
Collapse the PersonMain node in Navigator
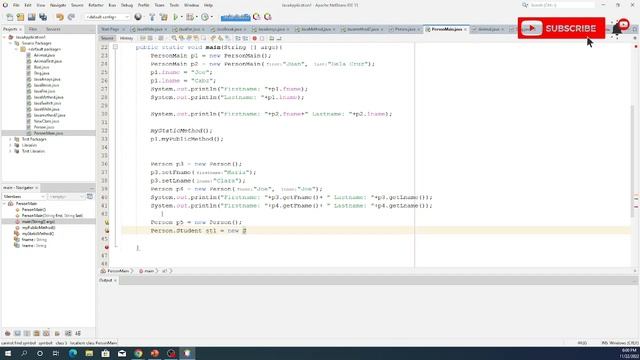click(5, 203)
